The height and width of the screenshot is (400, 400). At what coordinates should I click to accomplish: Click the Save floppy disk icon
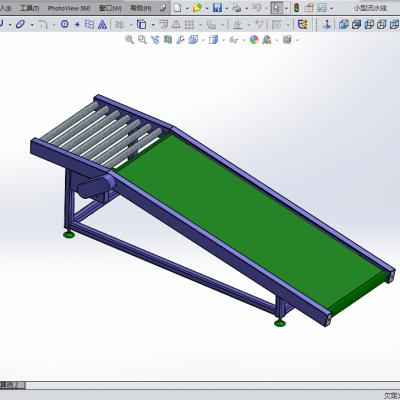coord(217,8)
